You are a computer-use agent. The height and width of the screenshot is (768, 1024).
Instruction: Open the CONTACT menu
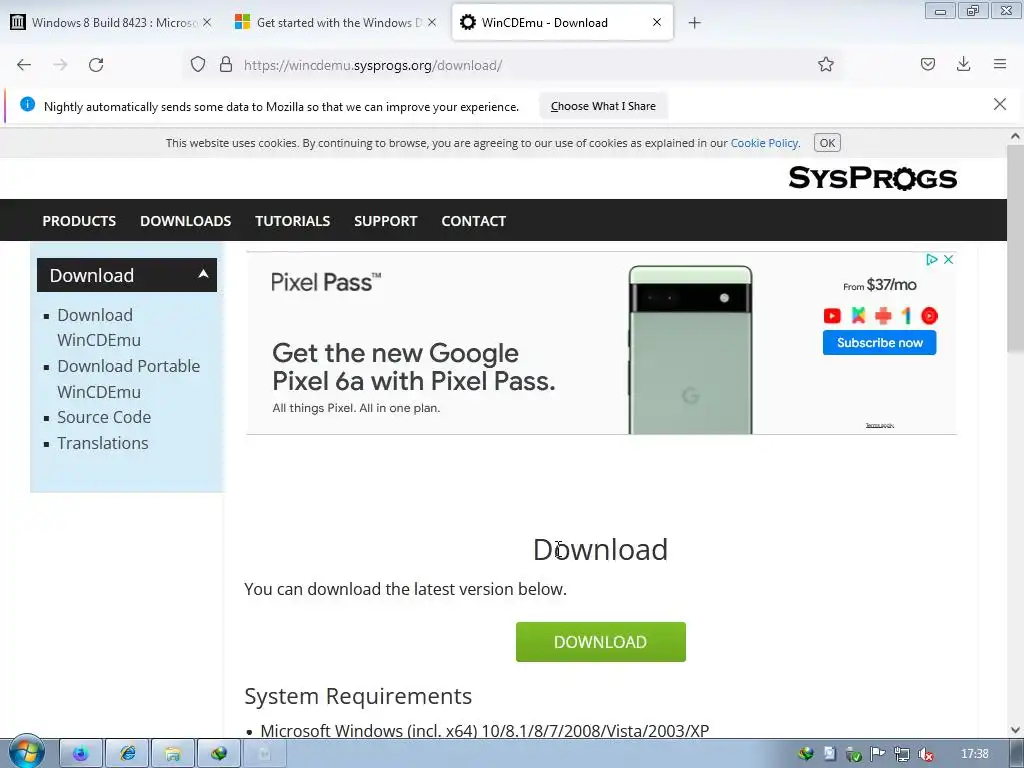(x=473, y=221)
